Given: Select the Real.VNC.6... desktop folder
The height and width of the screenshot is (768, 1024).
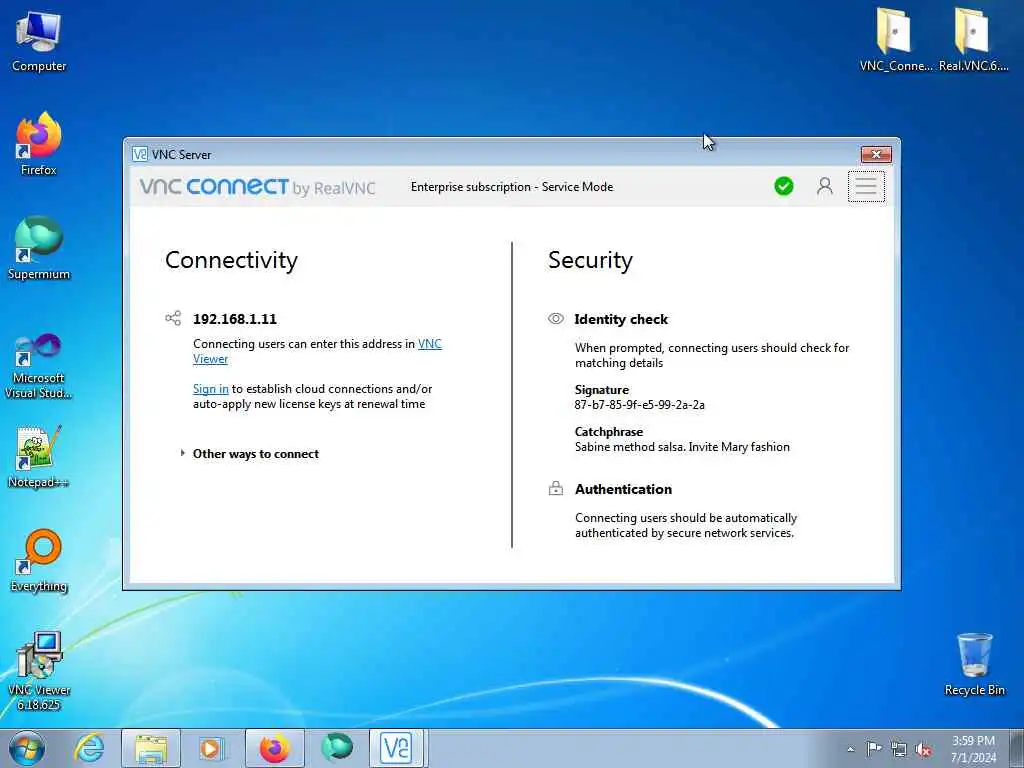Looking at the screenshot, I should [x=973, y=39].
